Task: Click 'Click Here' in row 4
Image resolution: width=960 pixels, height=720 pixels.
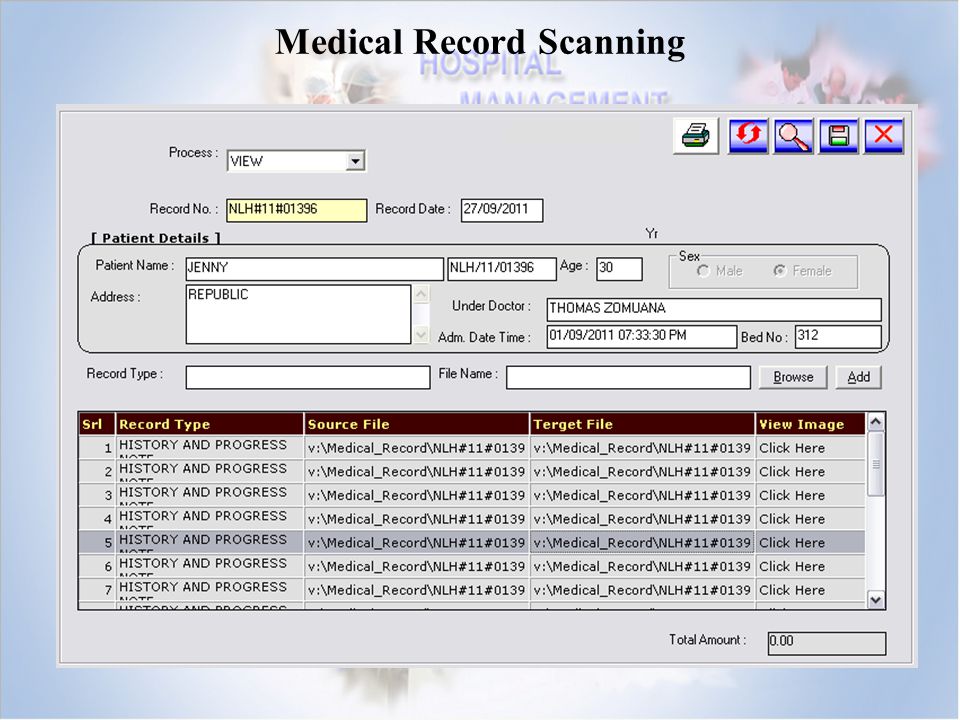Action: point(792,519)
